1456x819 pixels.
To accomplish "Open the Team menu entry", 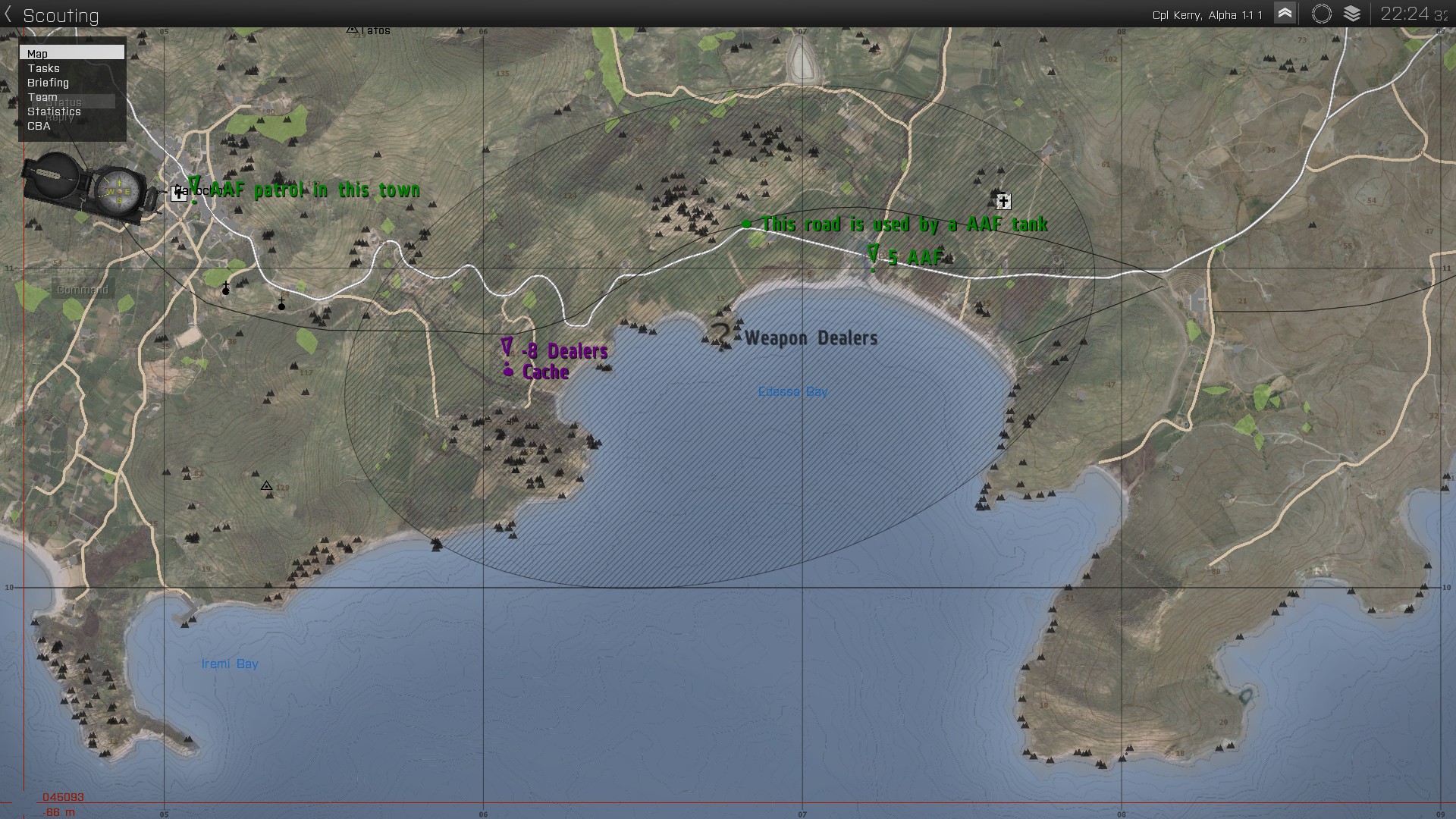I will point(42,97).
